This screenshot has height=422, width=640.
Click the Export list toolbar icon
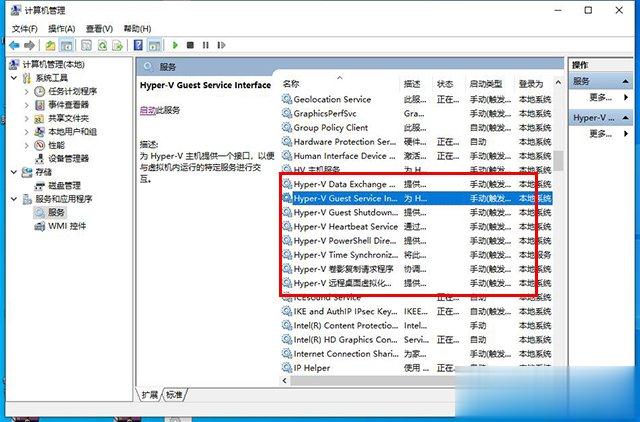[118, 45]
